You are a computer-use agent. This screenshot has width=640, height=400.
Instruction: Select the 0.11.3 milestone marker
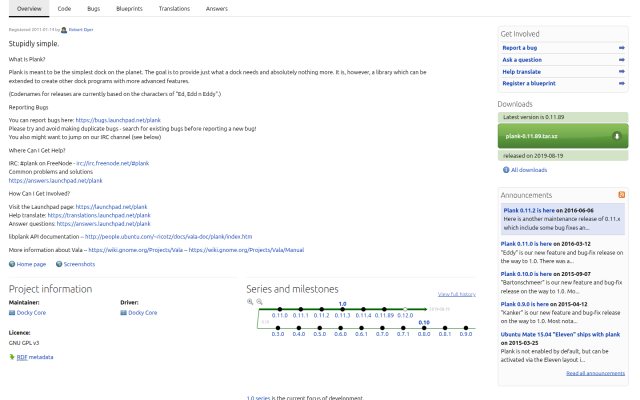[x=342, y=309]
